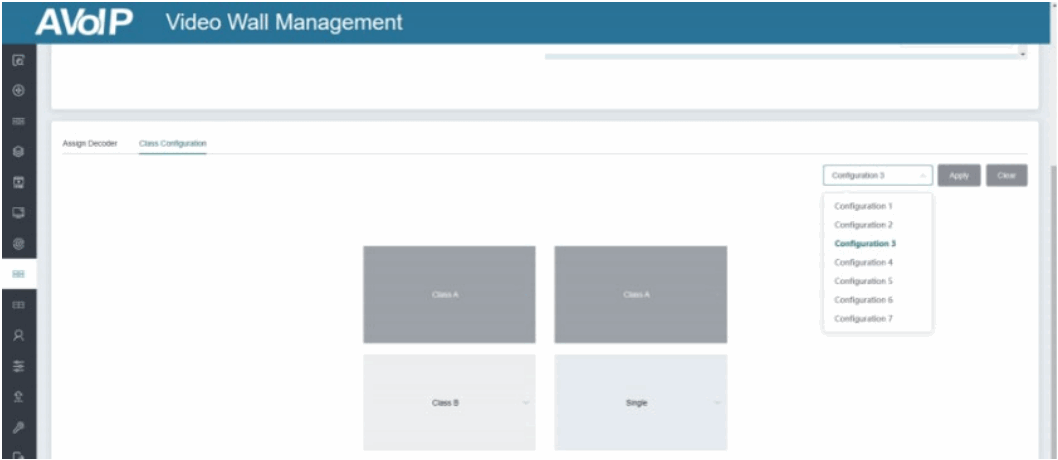Viewport: 1058px width, 460px height.
Task: Open the video play box sidebar icon
Action: pos(19,183)
